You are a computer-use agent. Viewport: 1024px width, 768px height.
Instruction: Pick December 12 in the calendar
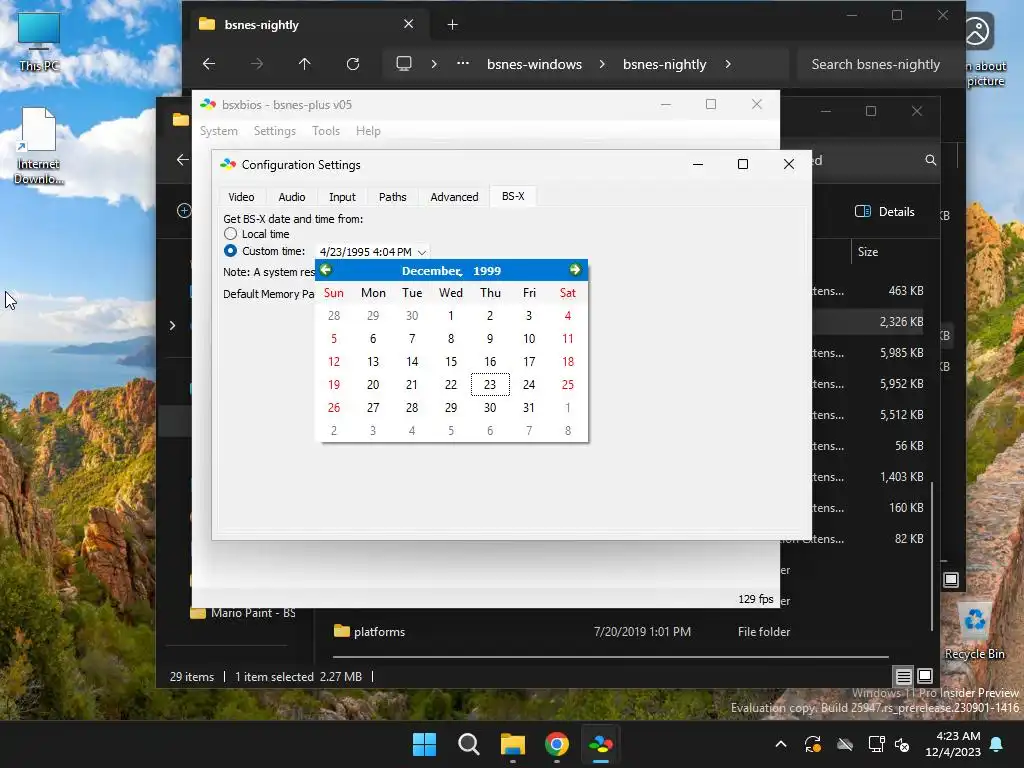(334, 361)
